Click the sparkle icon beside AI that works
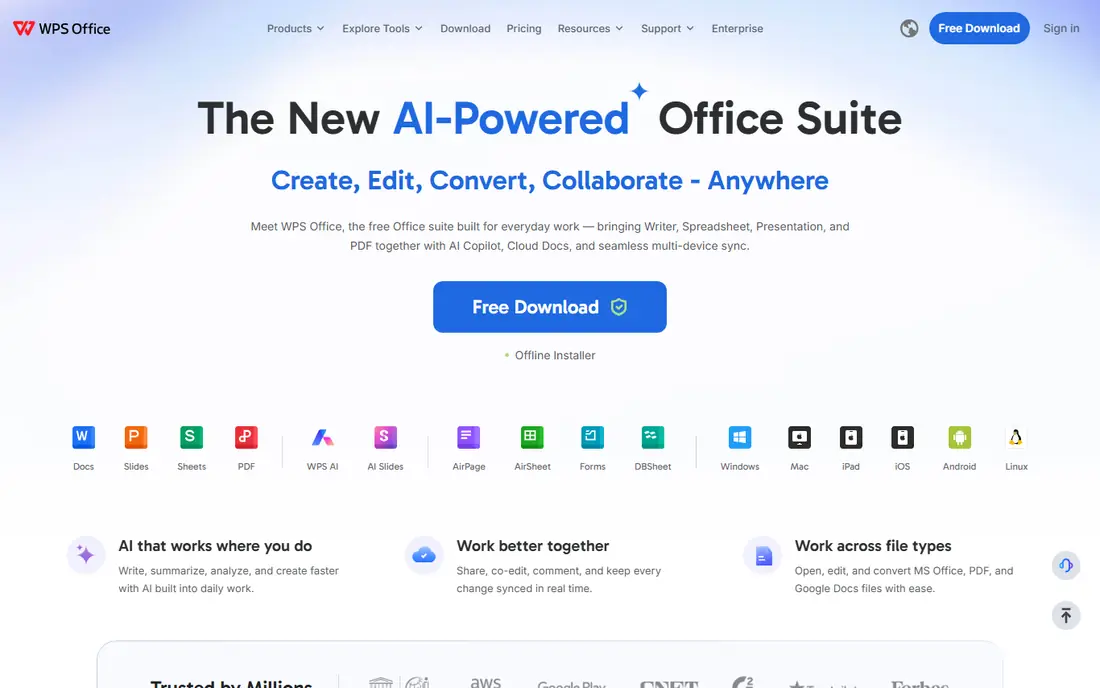 (86, 555)
